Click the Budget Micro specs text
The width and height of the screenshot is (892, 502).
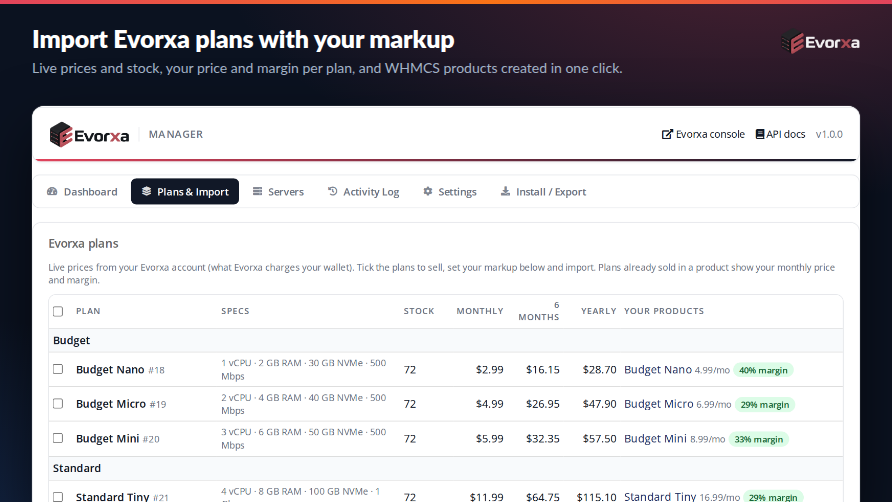pyautogui.click(x=304, y=404)
